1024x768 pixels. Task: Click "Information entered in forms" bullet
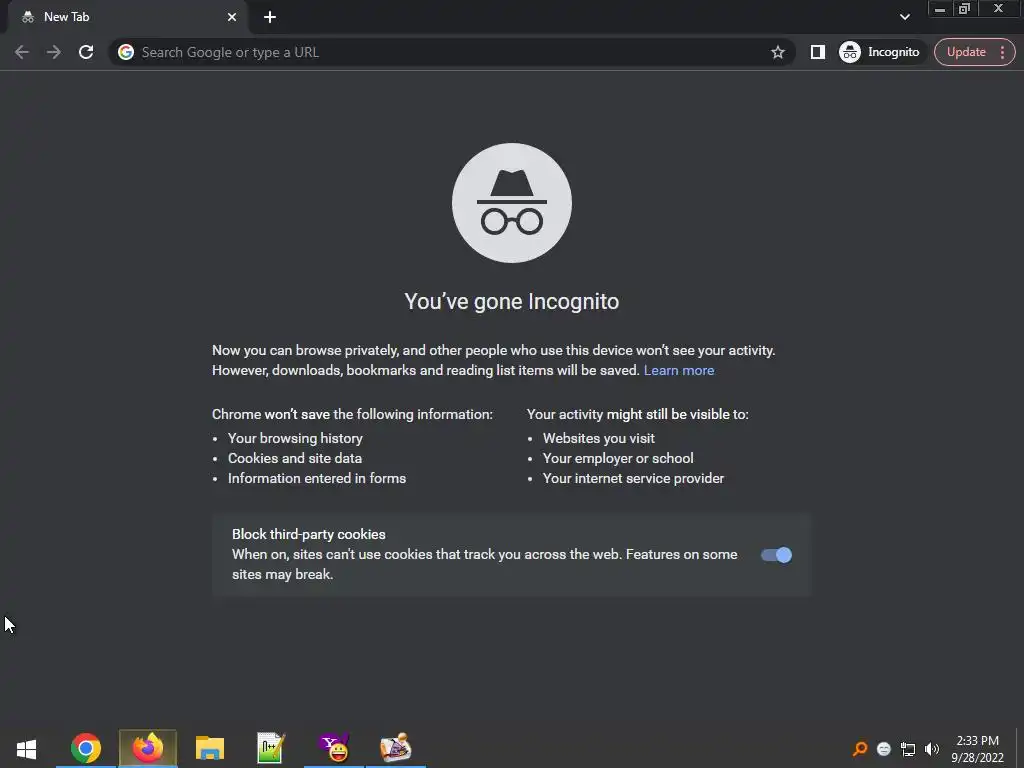(x=317, y=479)
